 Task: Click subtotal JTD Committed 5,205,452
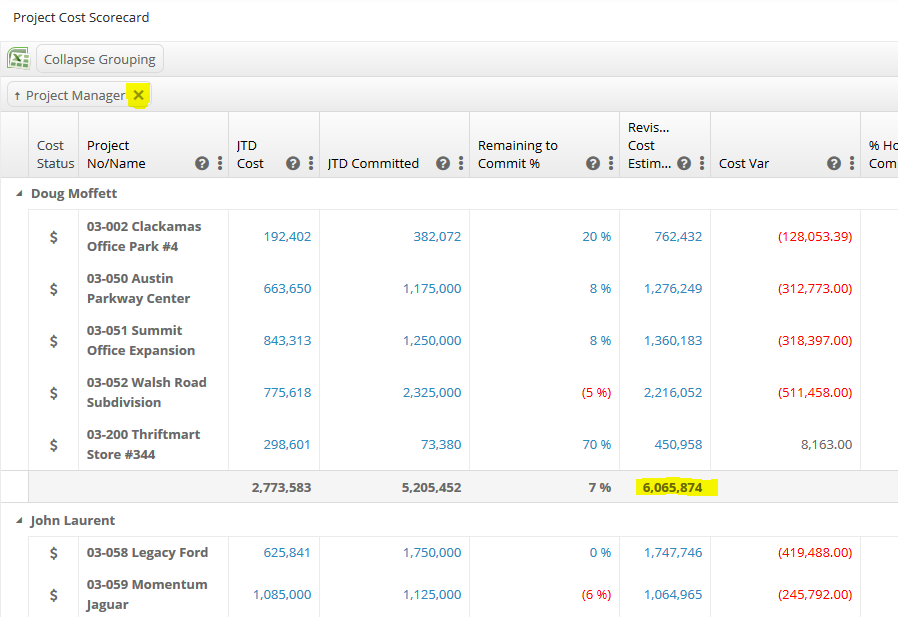[431, 488]
